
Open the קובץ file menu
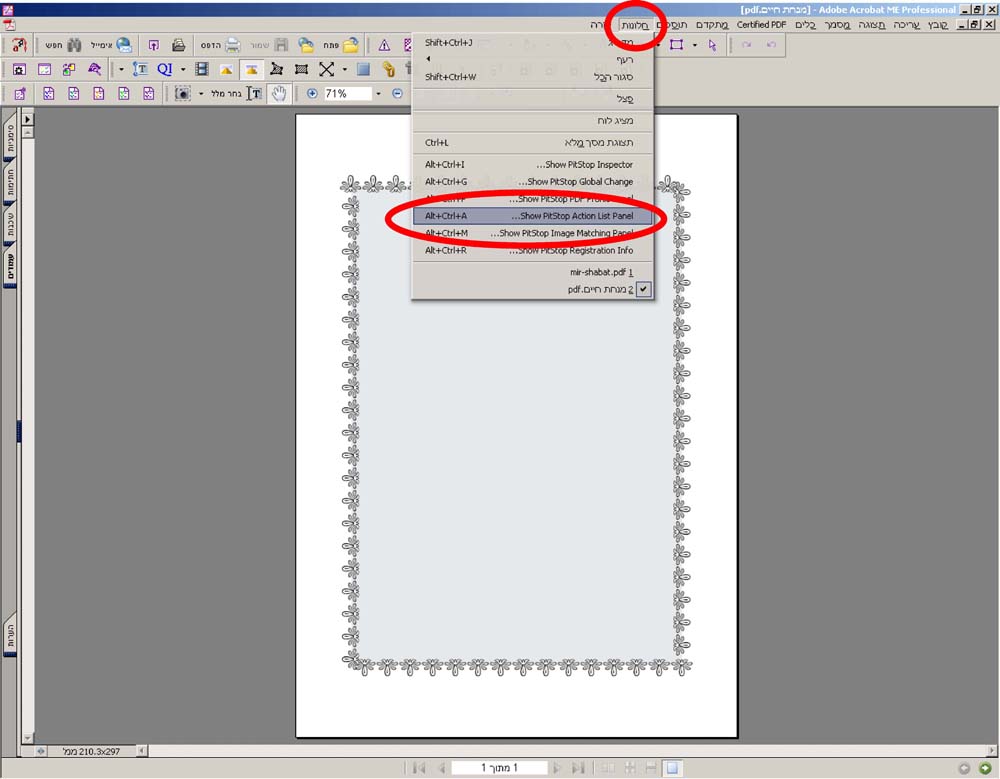(x=937, y=25)
